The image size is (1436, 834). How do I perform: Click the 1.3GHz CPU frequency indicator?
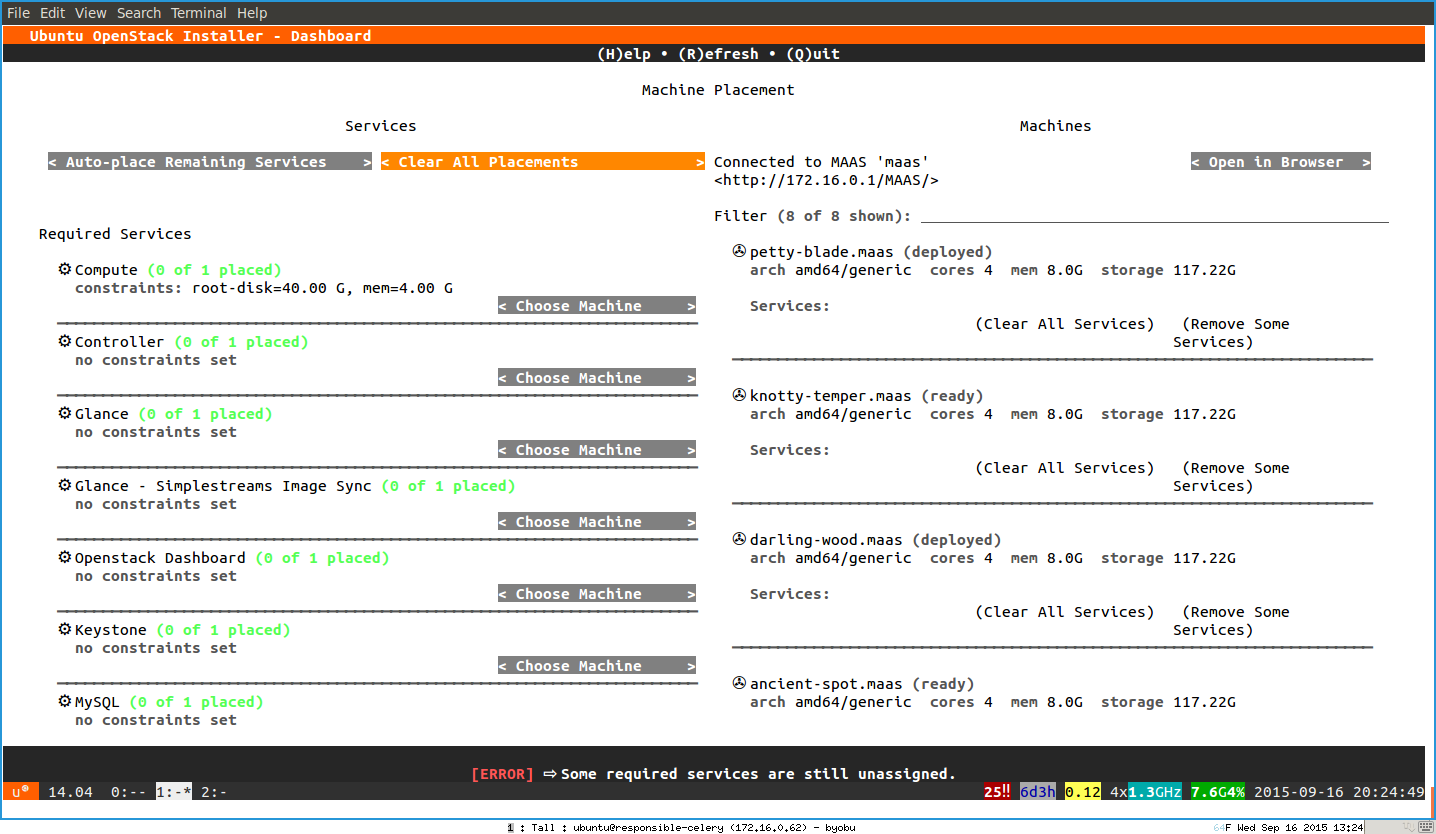pos(1155,792)
